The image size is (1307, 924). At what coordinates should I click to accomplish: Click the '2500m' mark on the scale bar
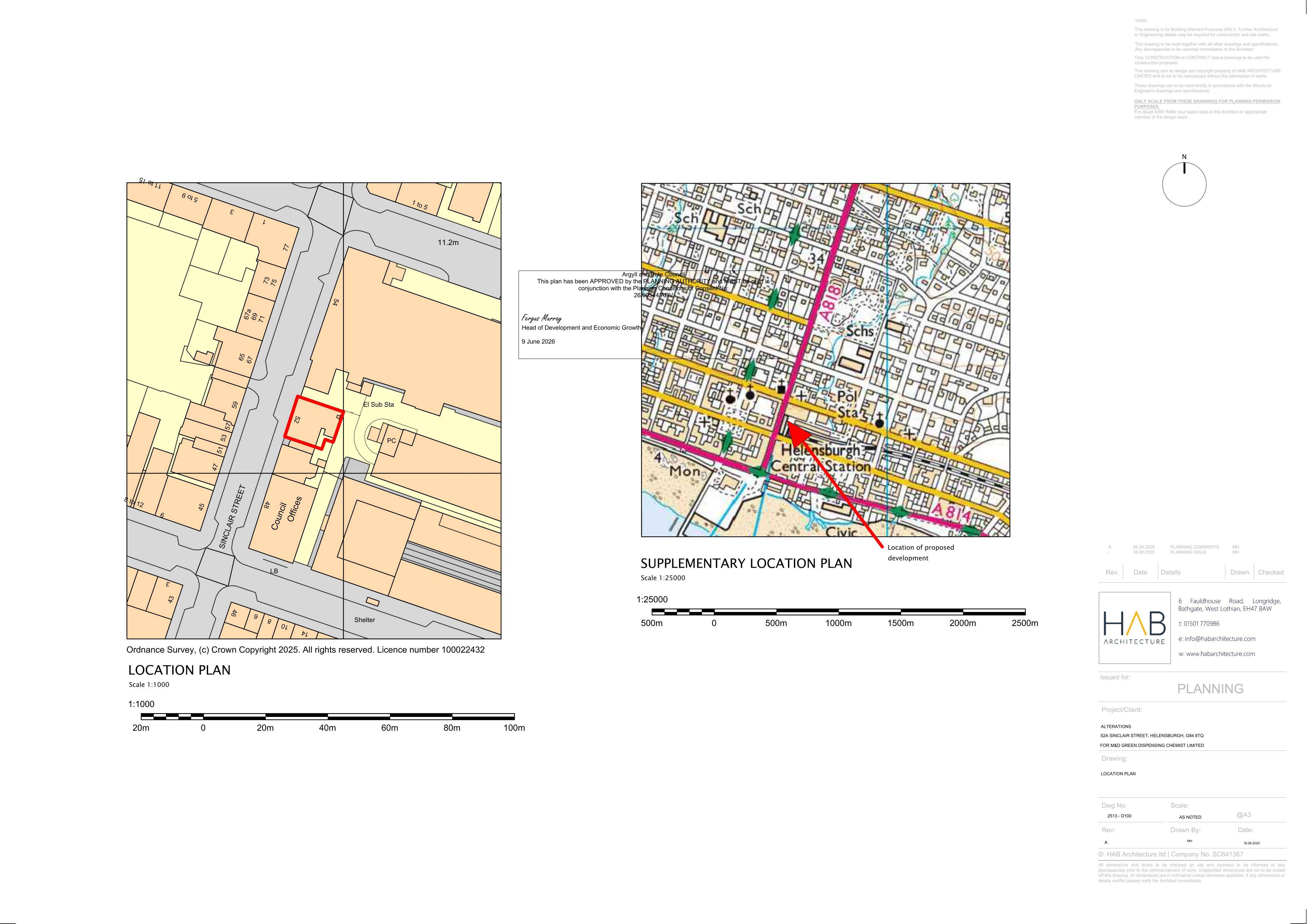[x=1025, y=623]
